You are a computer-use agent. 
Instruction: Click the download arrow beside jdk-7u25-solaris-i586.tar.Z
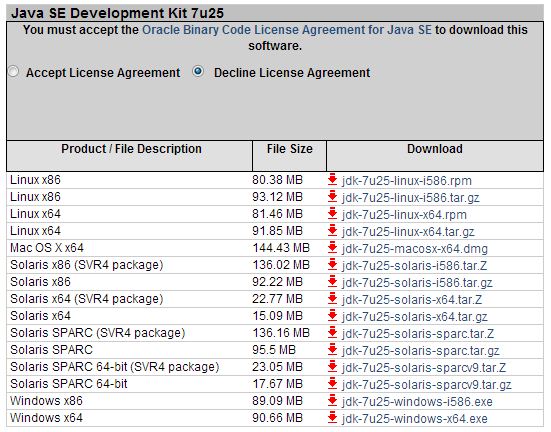click(332, 264)
